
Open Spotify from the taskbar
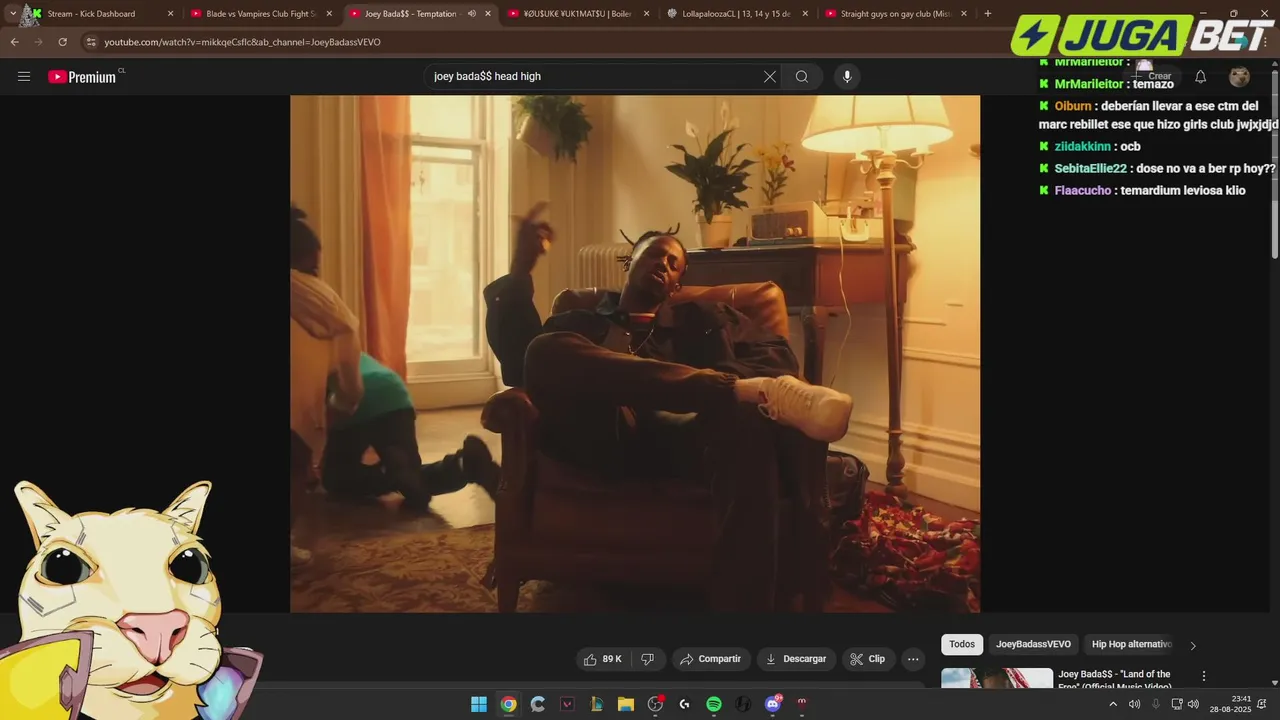[714, 704]
